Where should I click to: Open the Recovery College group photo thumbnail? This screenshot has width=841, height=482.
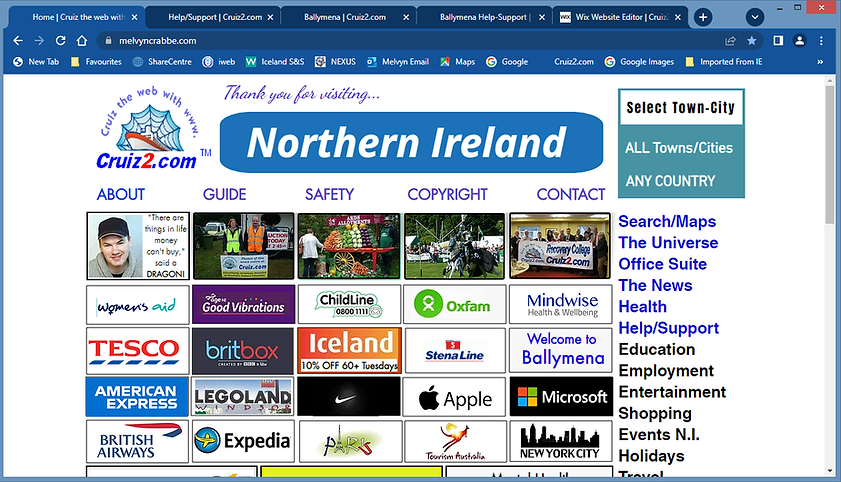[x=560, y=246]
